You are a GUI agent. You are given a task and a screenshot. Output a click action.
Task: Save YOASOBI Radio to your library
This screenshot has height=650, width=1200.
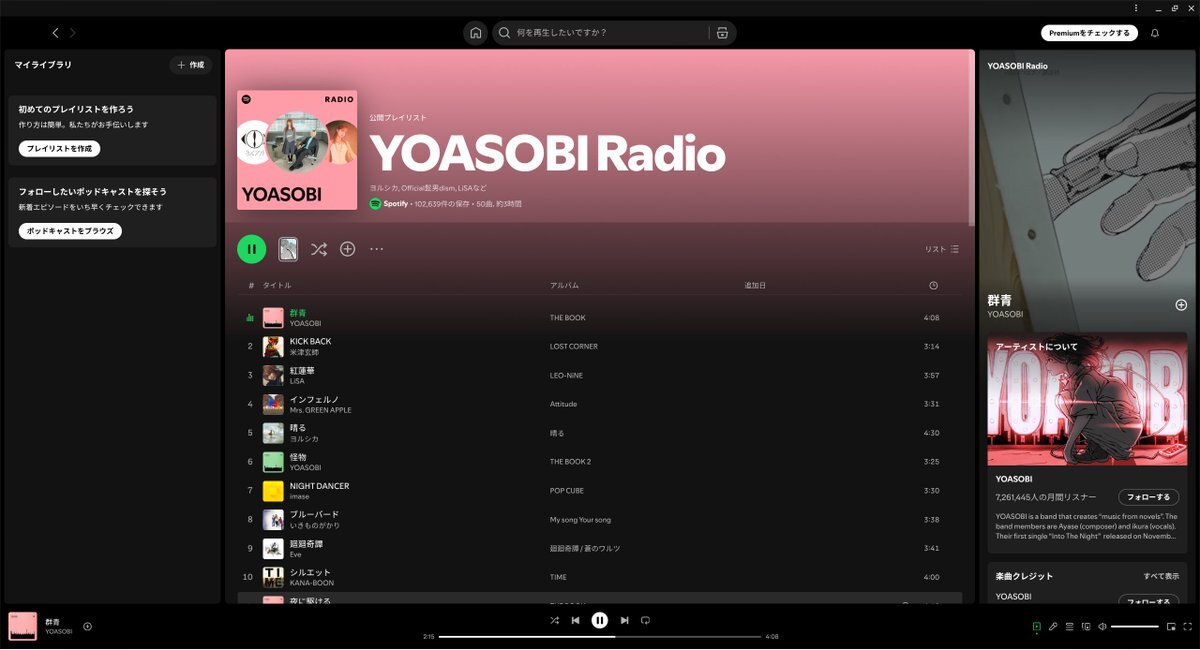click(347, 249)
